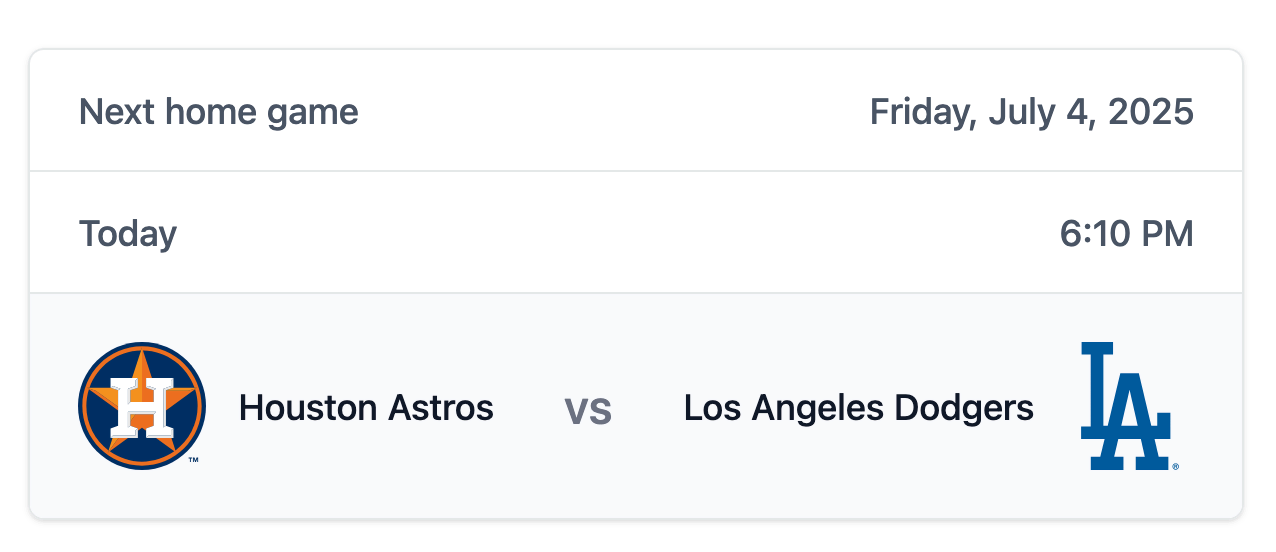Click the word "Houston" in team name
1276x552 pixels.
pyautogui.click(x=308, y=408)
